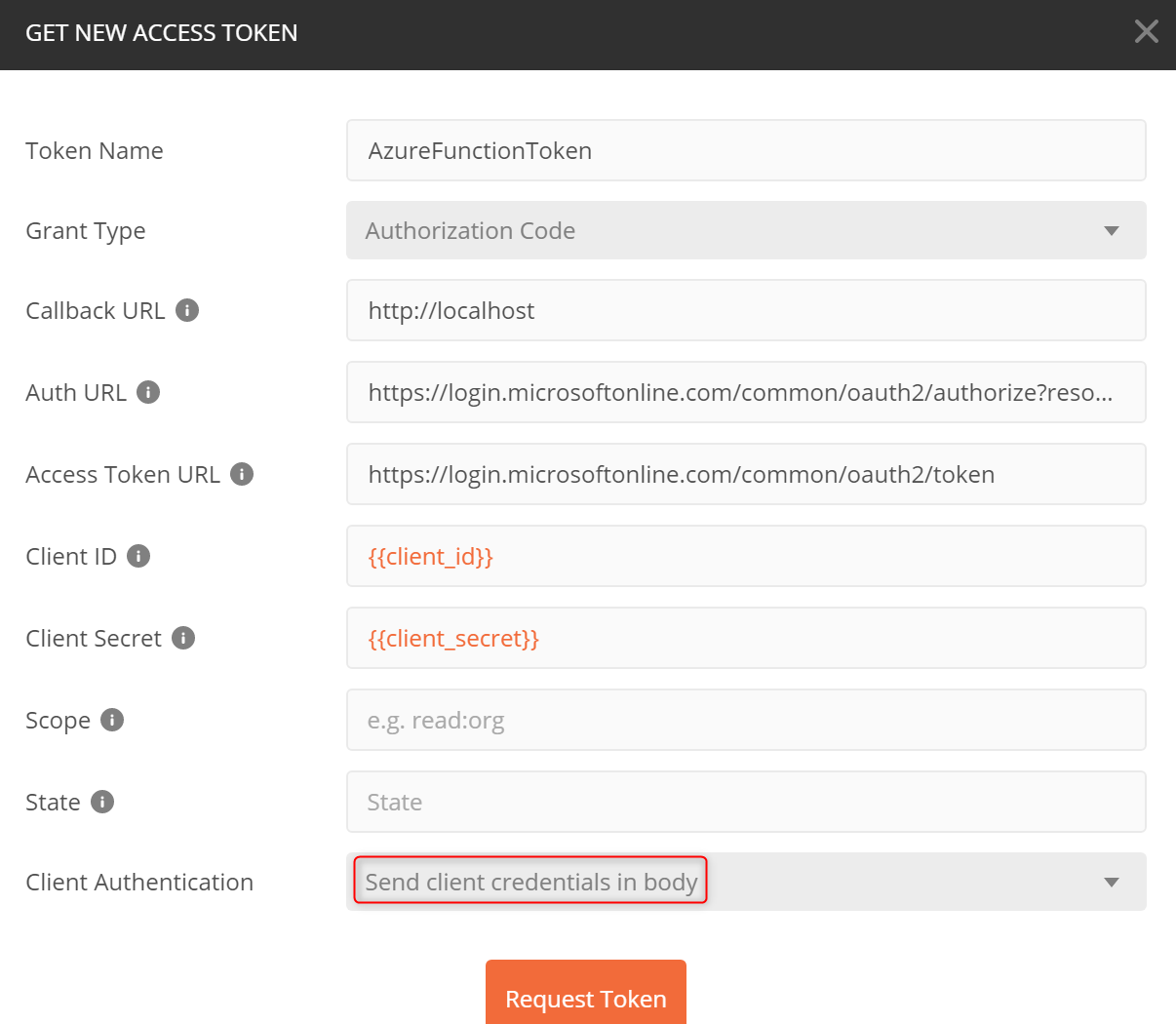Click the Token Name field showing AzureFunctionToken
Viewport: 1176px width, 1024px height.
(x=746, y=150)
